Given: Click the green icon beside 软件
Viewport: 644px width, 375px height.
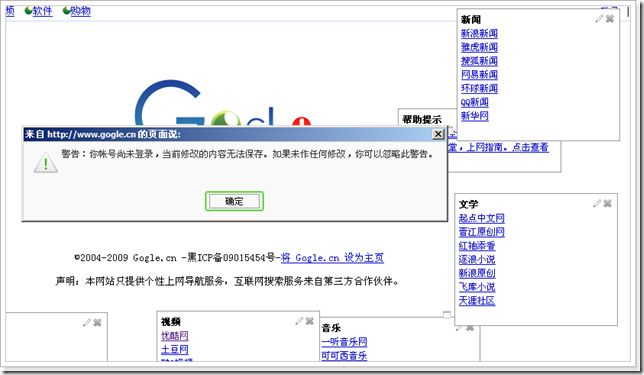Looking at the screenshot, I should tap(28, 11).
